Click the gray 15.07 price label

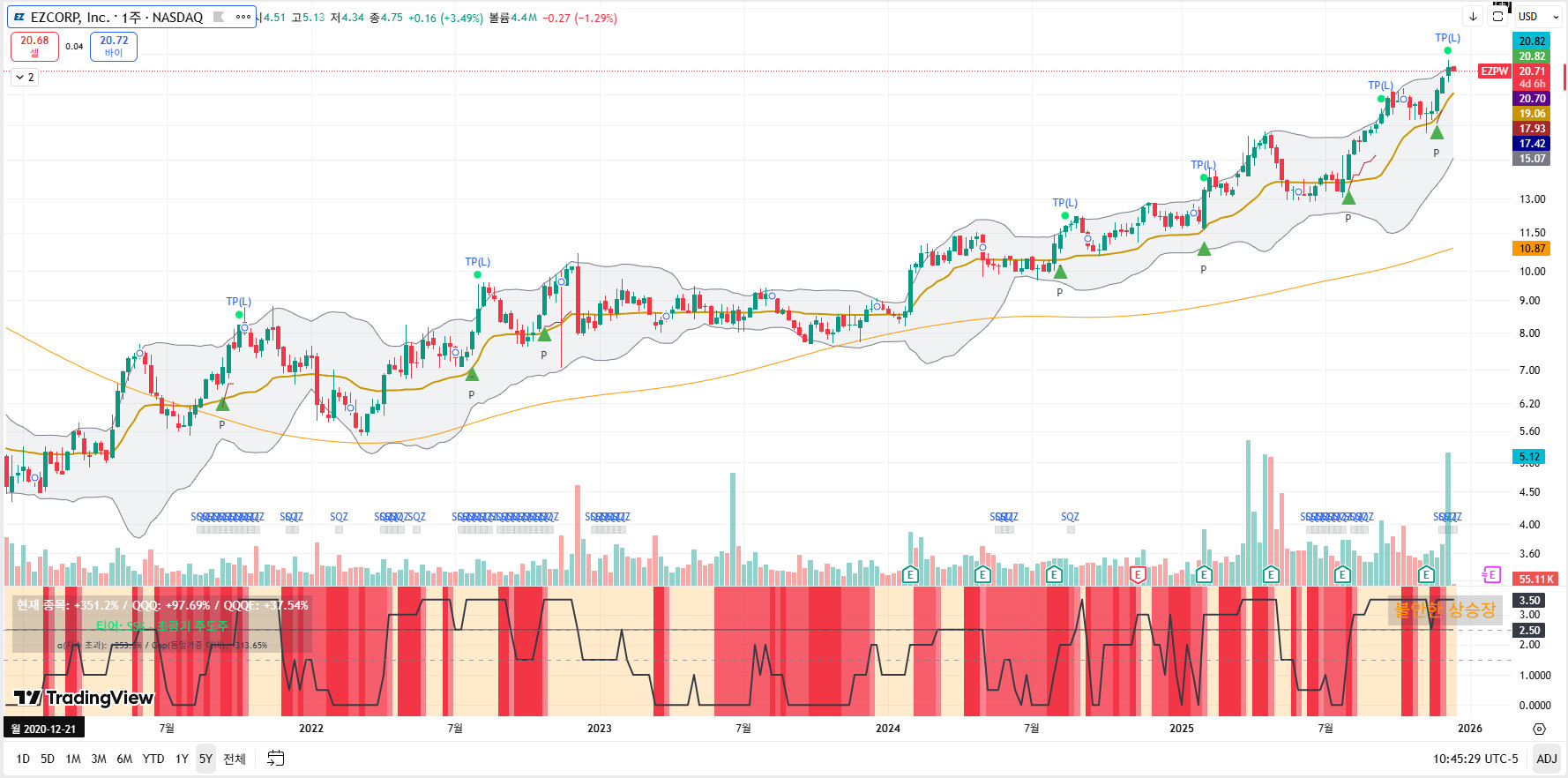[1532, 159]
